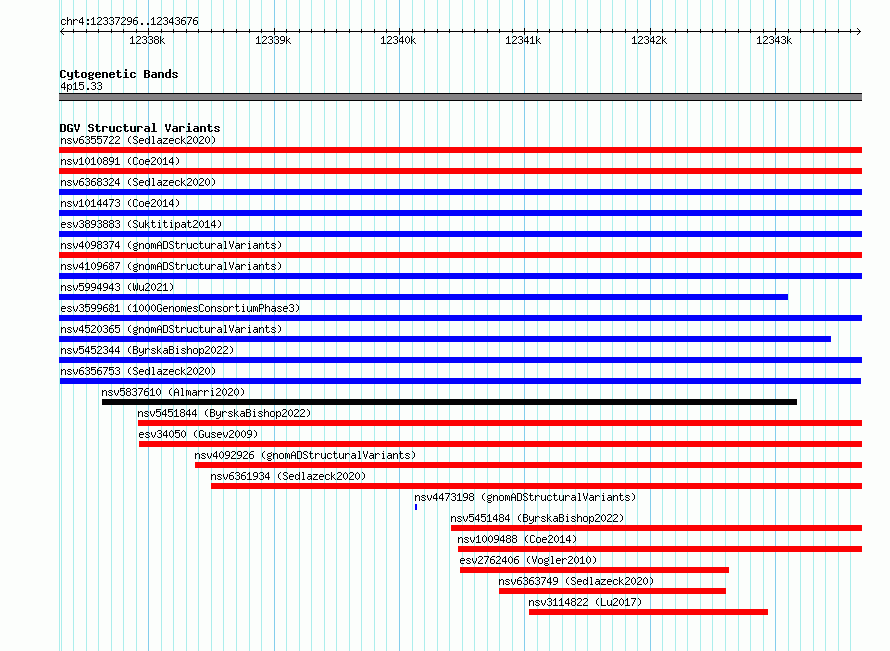Click the DGV Structural Variants track title
Image resolution: width=890 pixels, height=651 pixels.
click(x=140, y=128)
